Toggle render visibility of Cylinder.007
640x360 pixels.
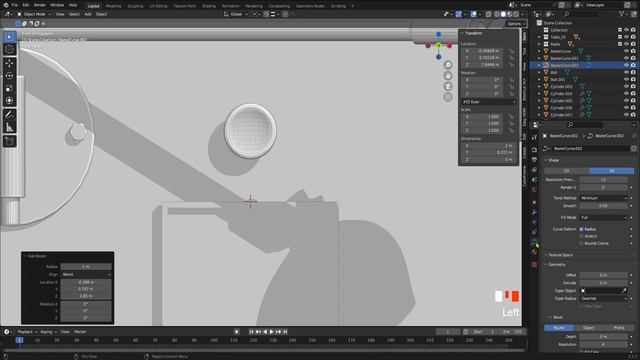(x=633, y=115)
